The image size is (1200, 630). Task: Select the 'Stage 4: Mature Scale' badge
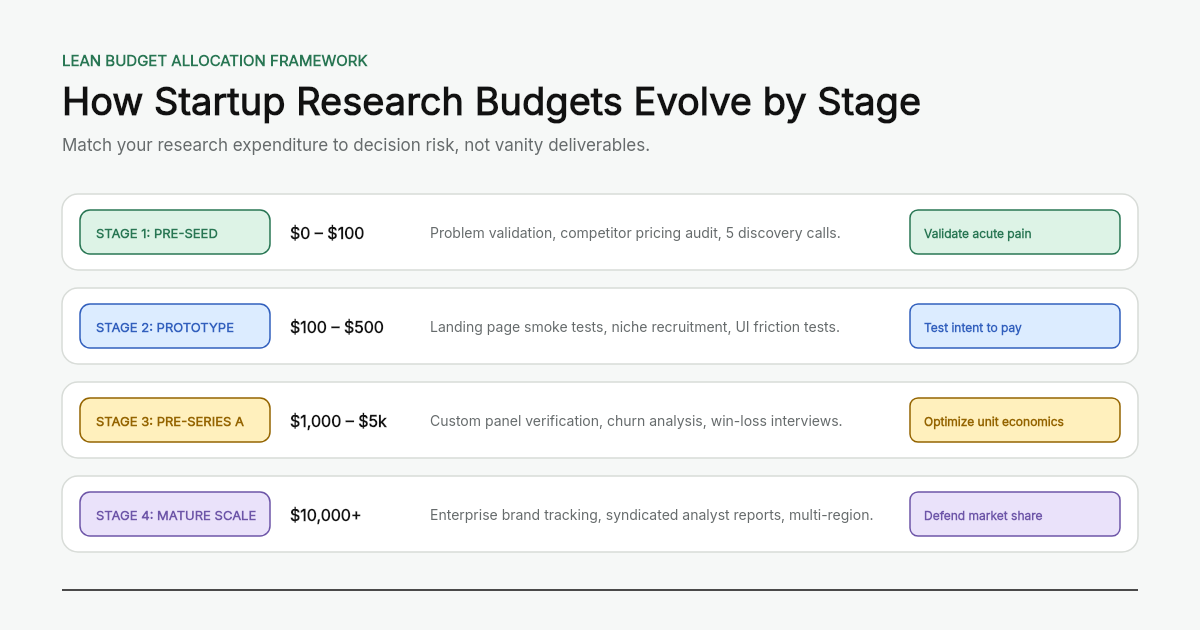(175, 514)
